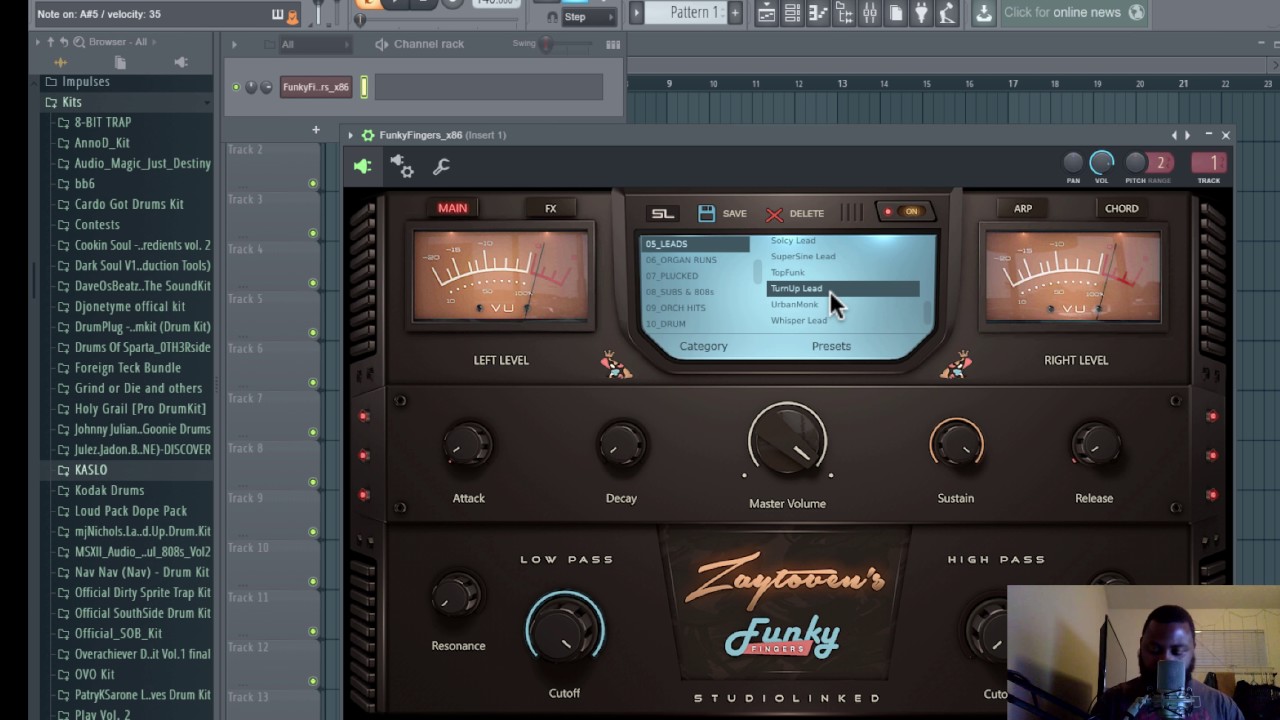Open the graph editor icon in the channel rack

pyautogui.click(x=613, y=44)
